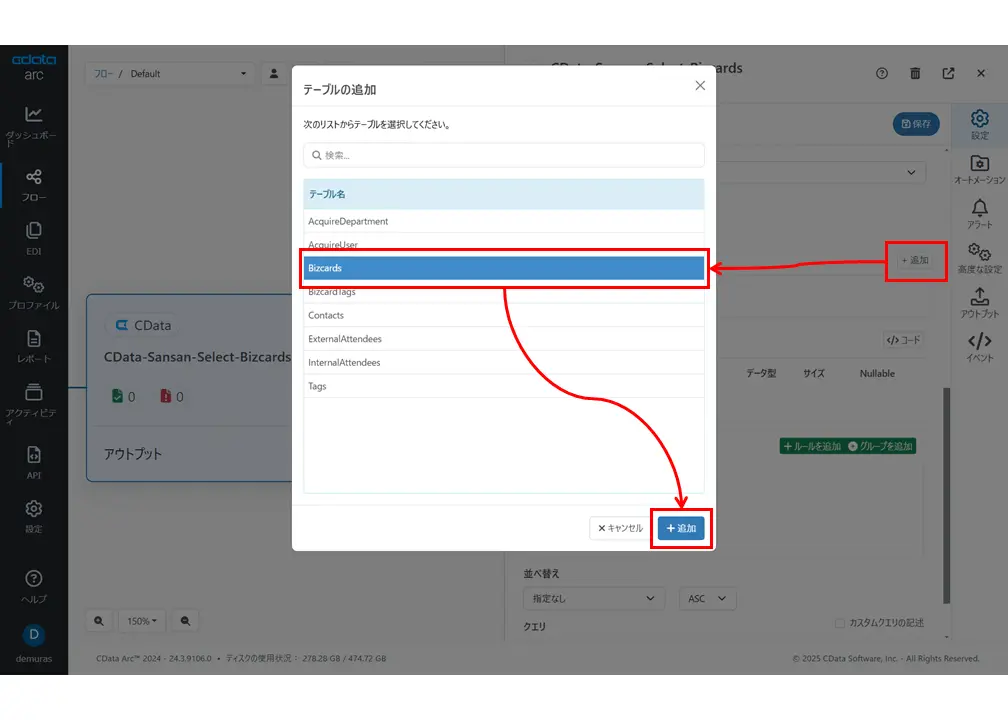Screen dimensions: 1008x720
Task: Open the sort column dropdown
Action: 593,598
